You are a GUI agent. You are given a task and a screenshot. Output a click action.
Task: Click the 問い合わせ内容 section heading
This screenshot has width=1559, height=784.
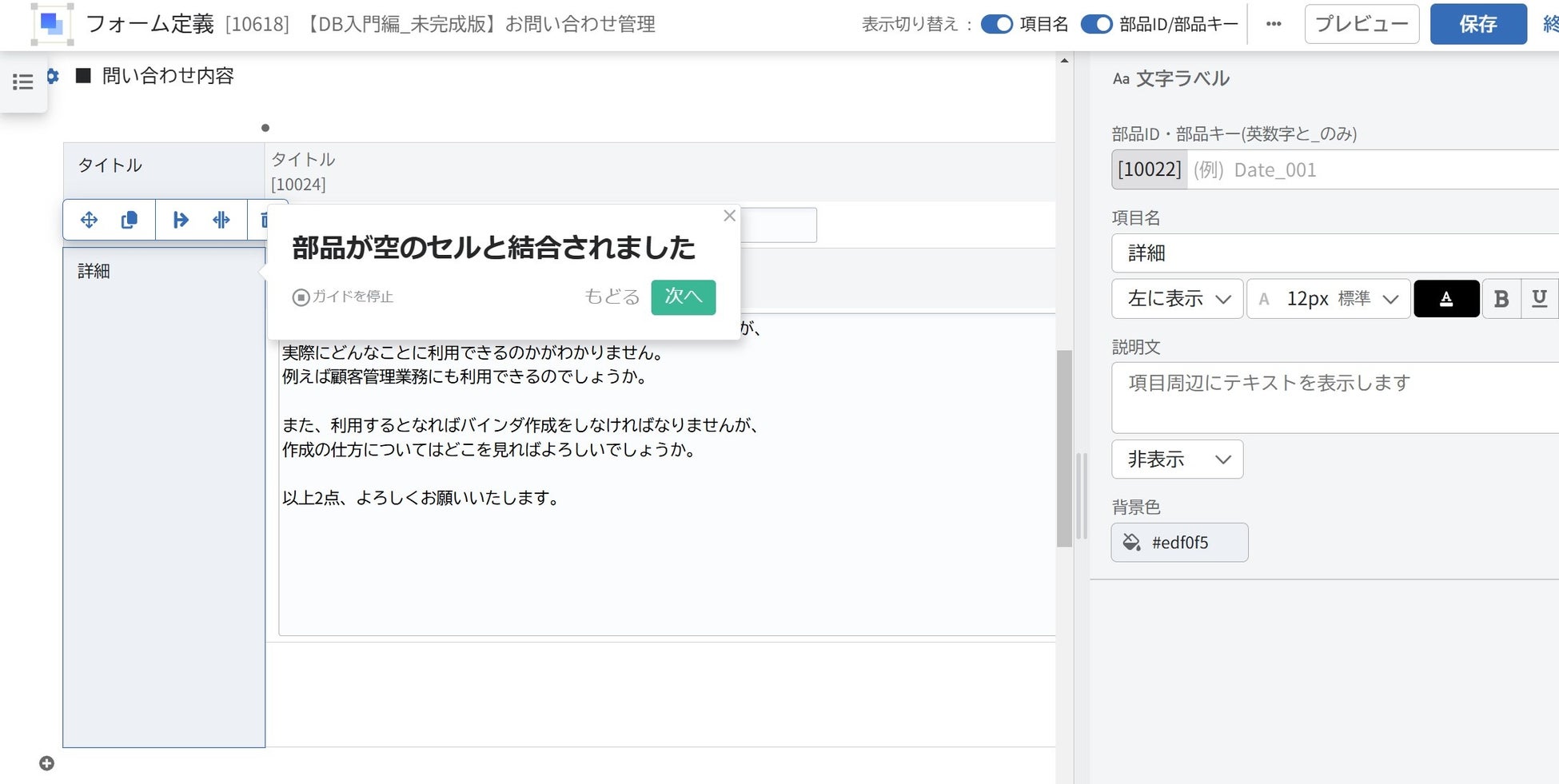[x=168, y=76]
